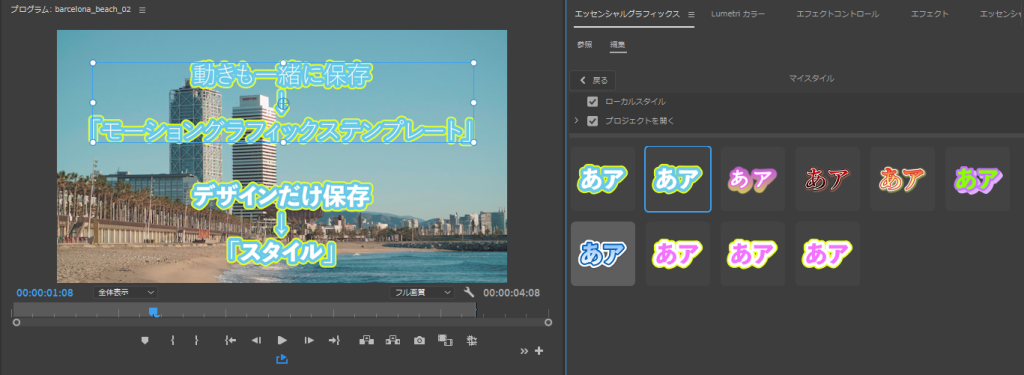Expand the プロジェクトを開く section chevron
The height and width of the screenshot is (375, 1024).
click(576, 120)
